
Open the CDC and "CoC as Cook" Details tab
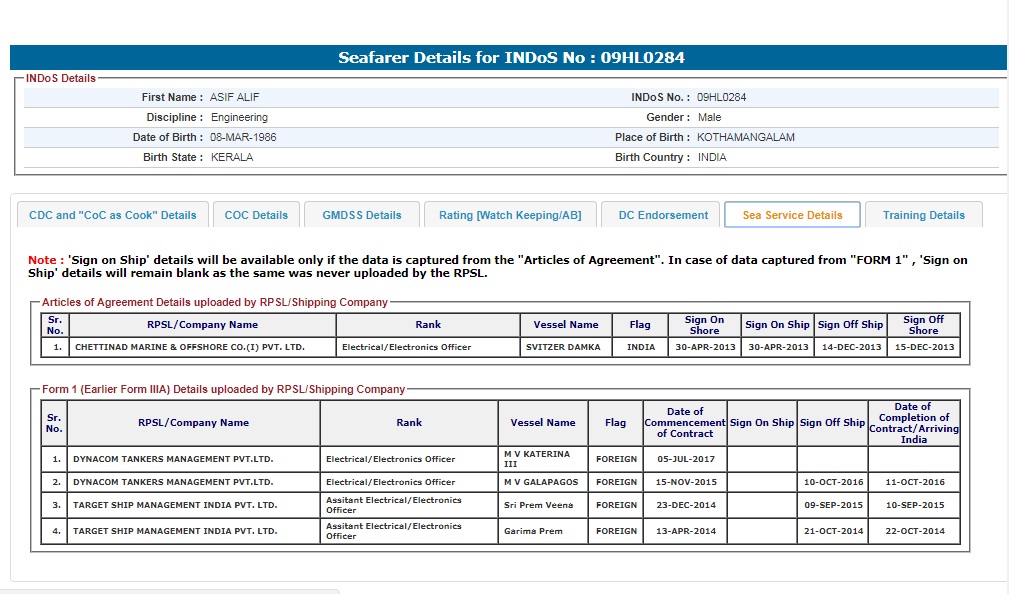(x=113, y=215)
